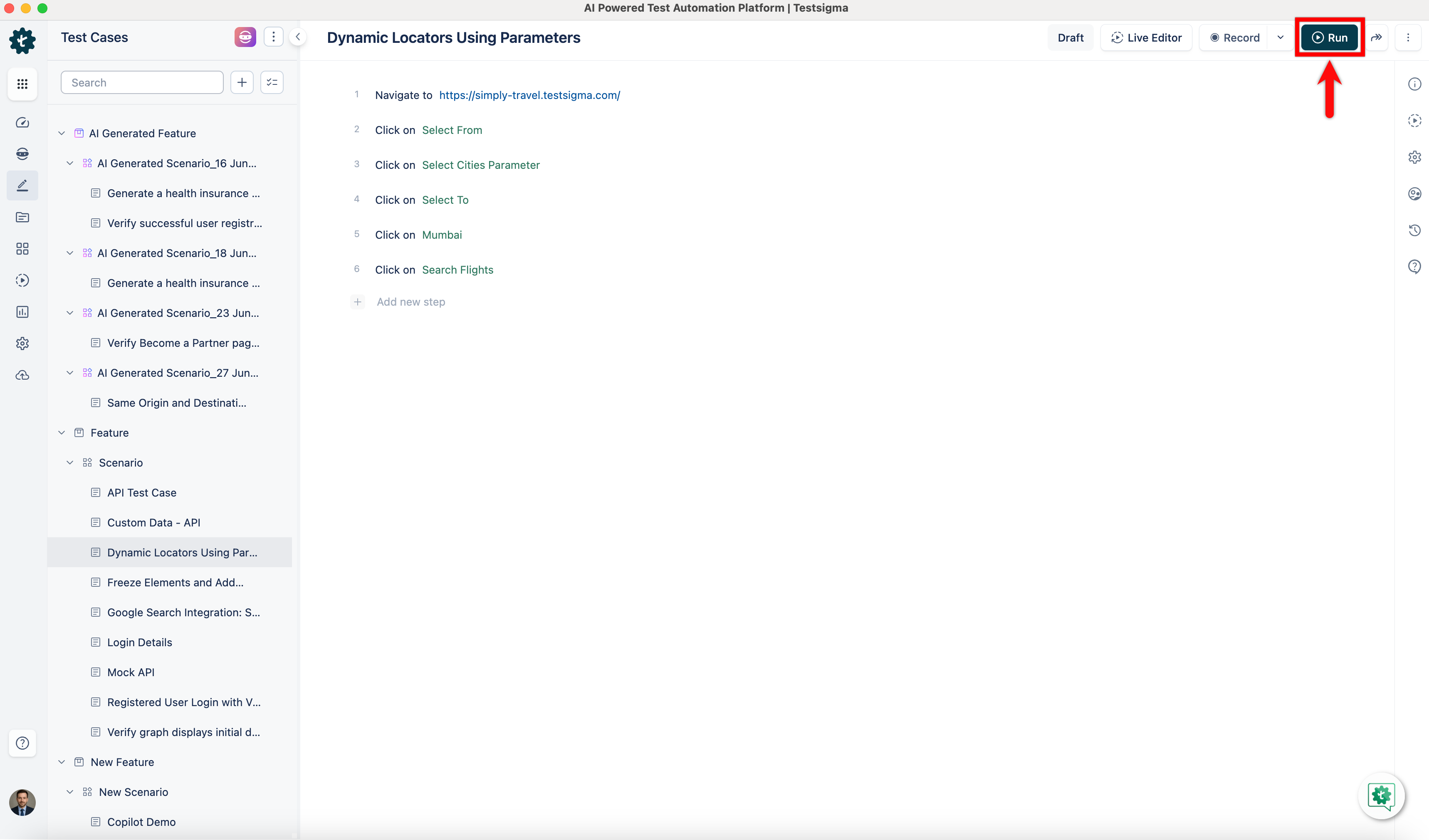Image resolution: width=1429 pixels, height=840 pixels.
Task: Open the history clock icon on the right rail
Action: pyautogui.click(x=1414, y=230)
